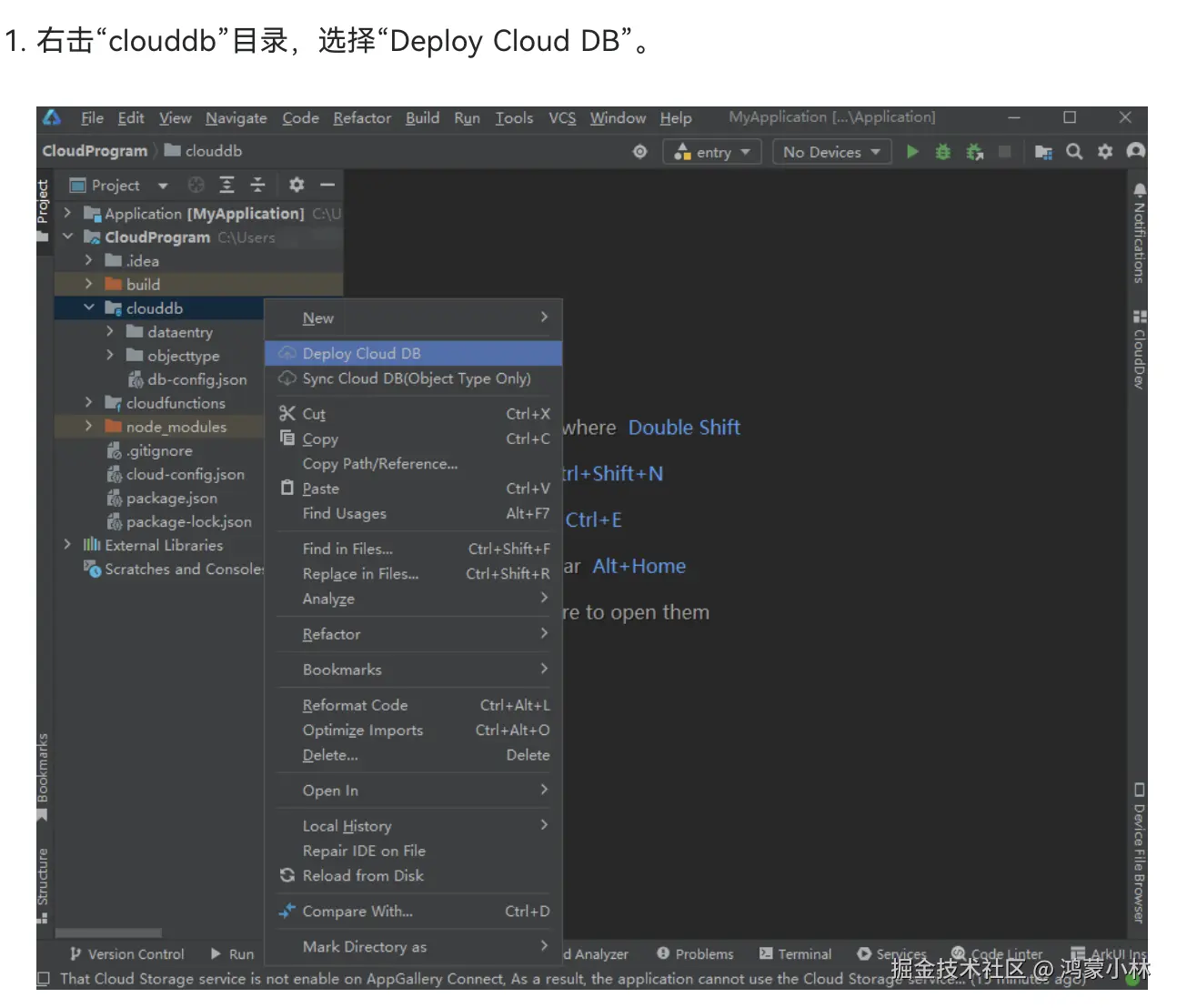This screenshot has width=1177, height=1008.
Task: Click the Project Structure icon in toolbar
Action: pyautogui.click(x=1043, y=152)
